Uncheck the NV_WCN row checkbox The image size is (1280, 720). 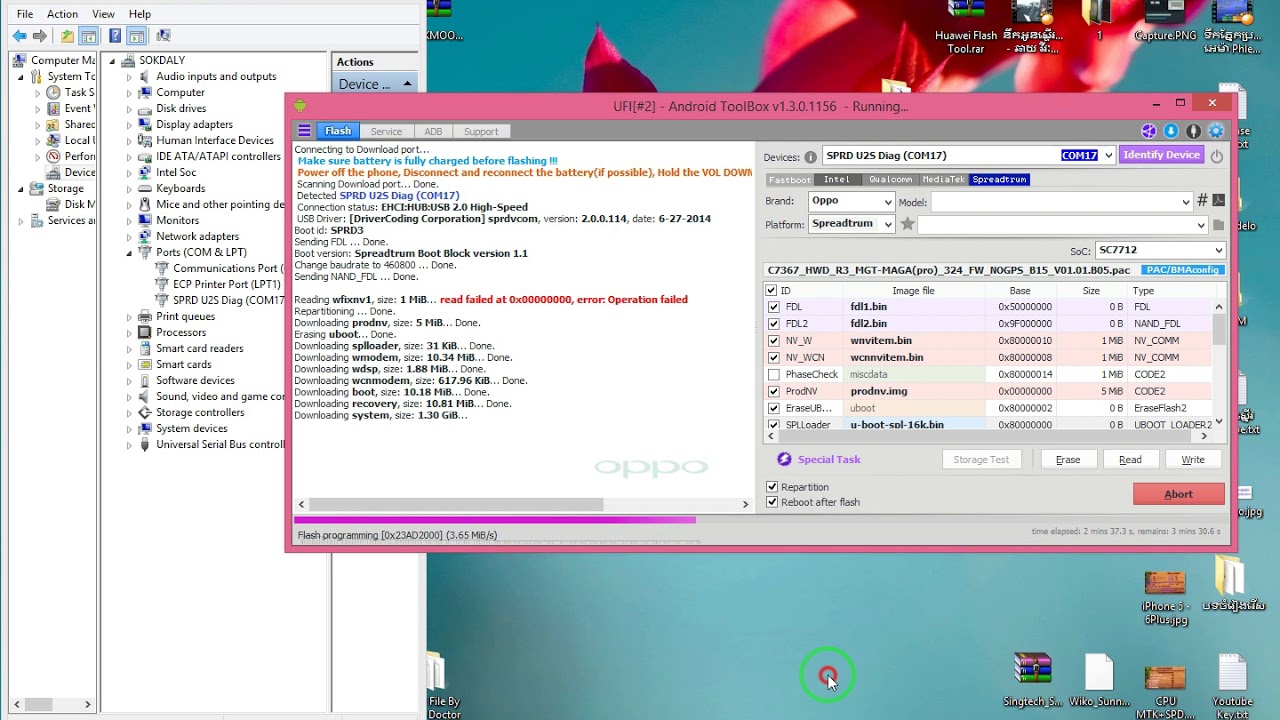pos(773,357)
